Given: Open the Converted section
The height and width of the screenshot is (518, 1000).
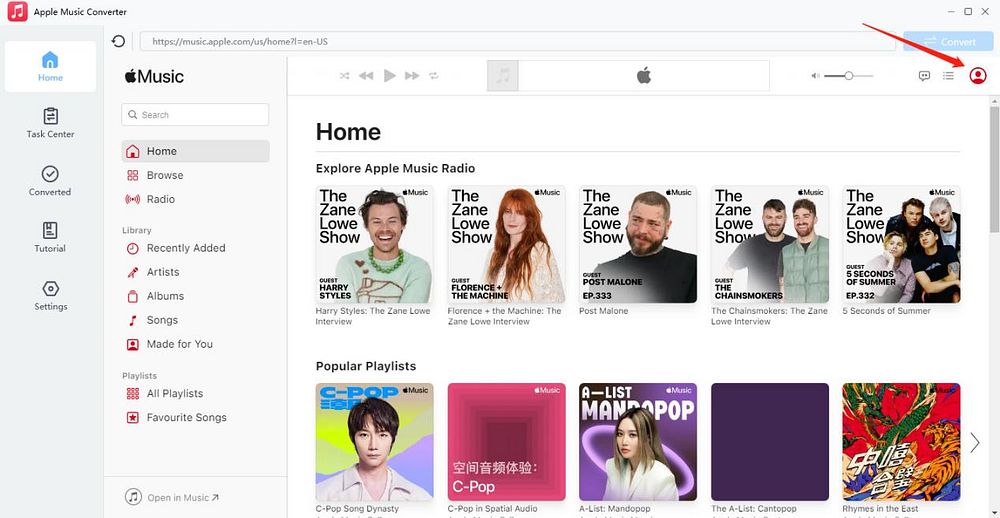Looking at the screenshot, I should [x=50, y=181].
